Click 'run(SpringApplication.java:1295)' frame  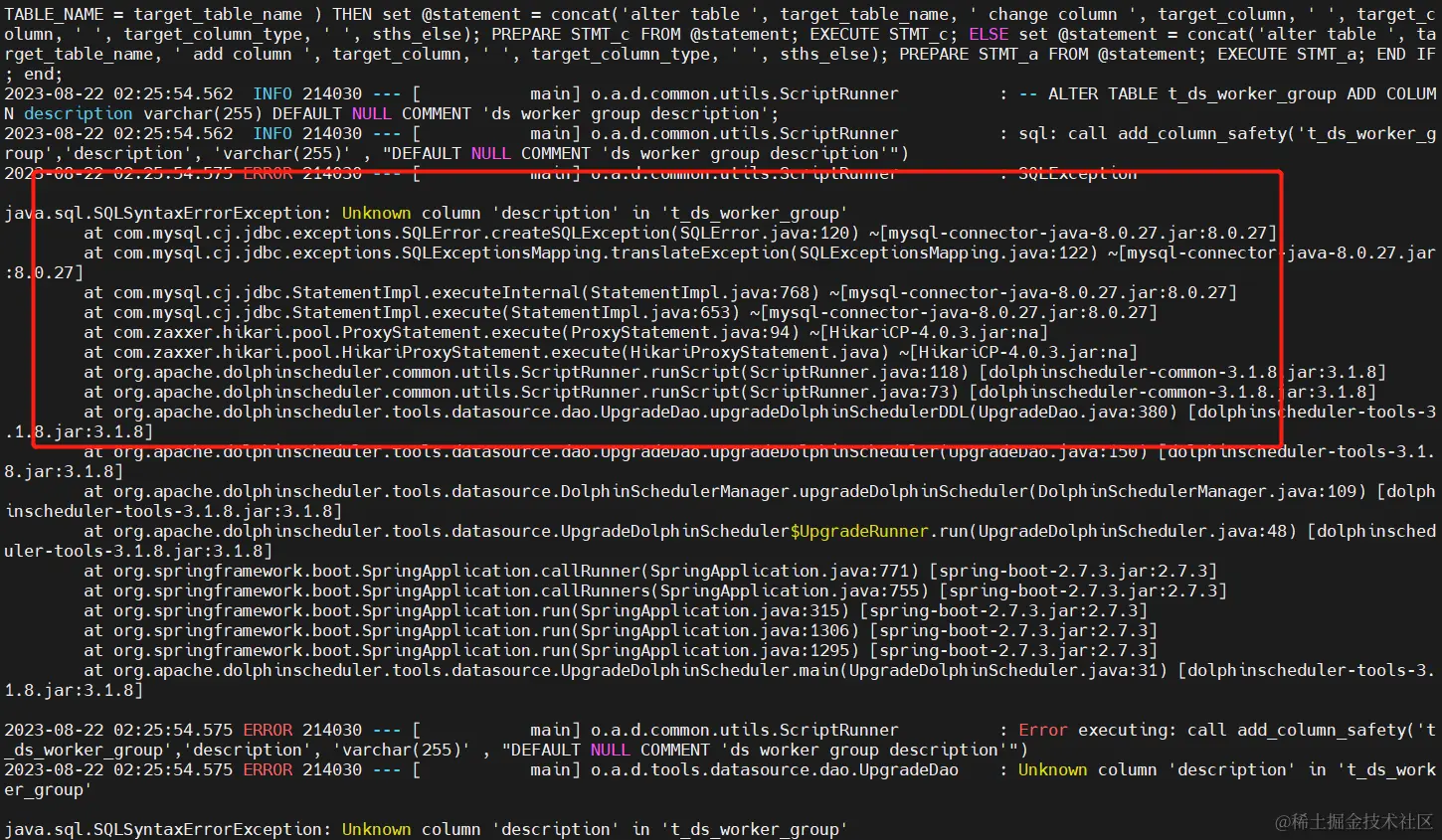pyautogui.click(x=700, y=650)
